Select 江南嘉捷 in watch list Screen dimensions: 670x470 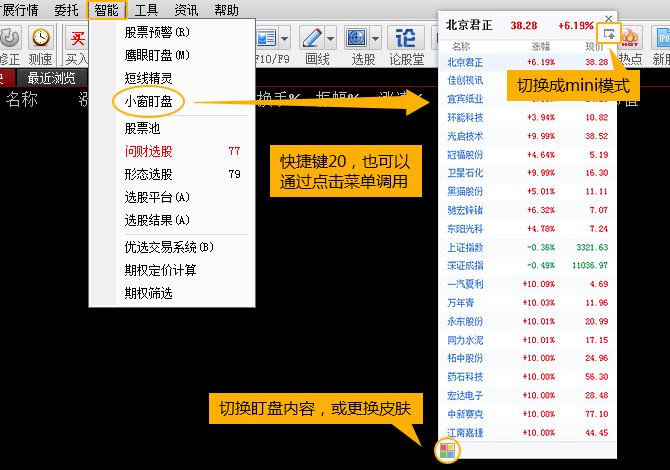[x=527, y=432]
